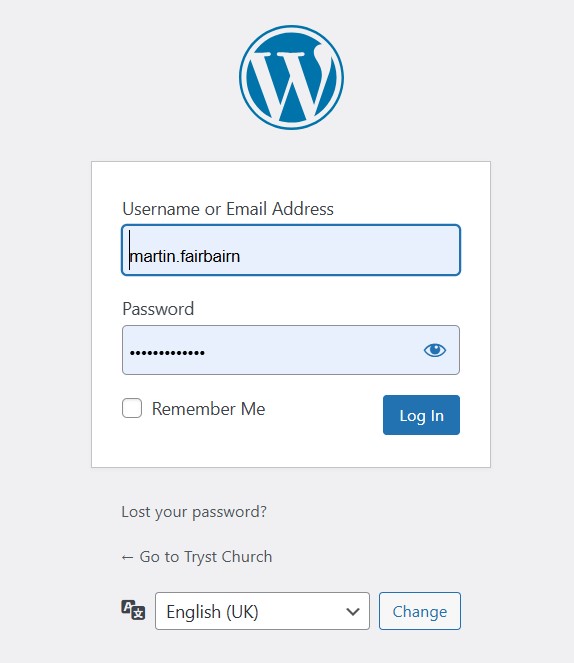This screenshot has width=574, height=663.
Task: Click the language translation icon
Action: click(133, 610)
